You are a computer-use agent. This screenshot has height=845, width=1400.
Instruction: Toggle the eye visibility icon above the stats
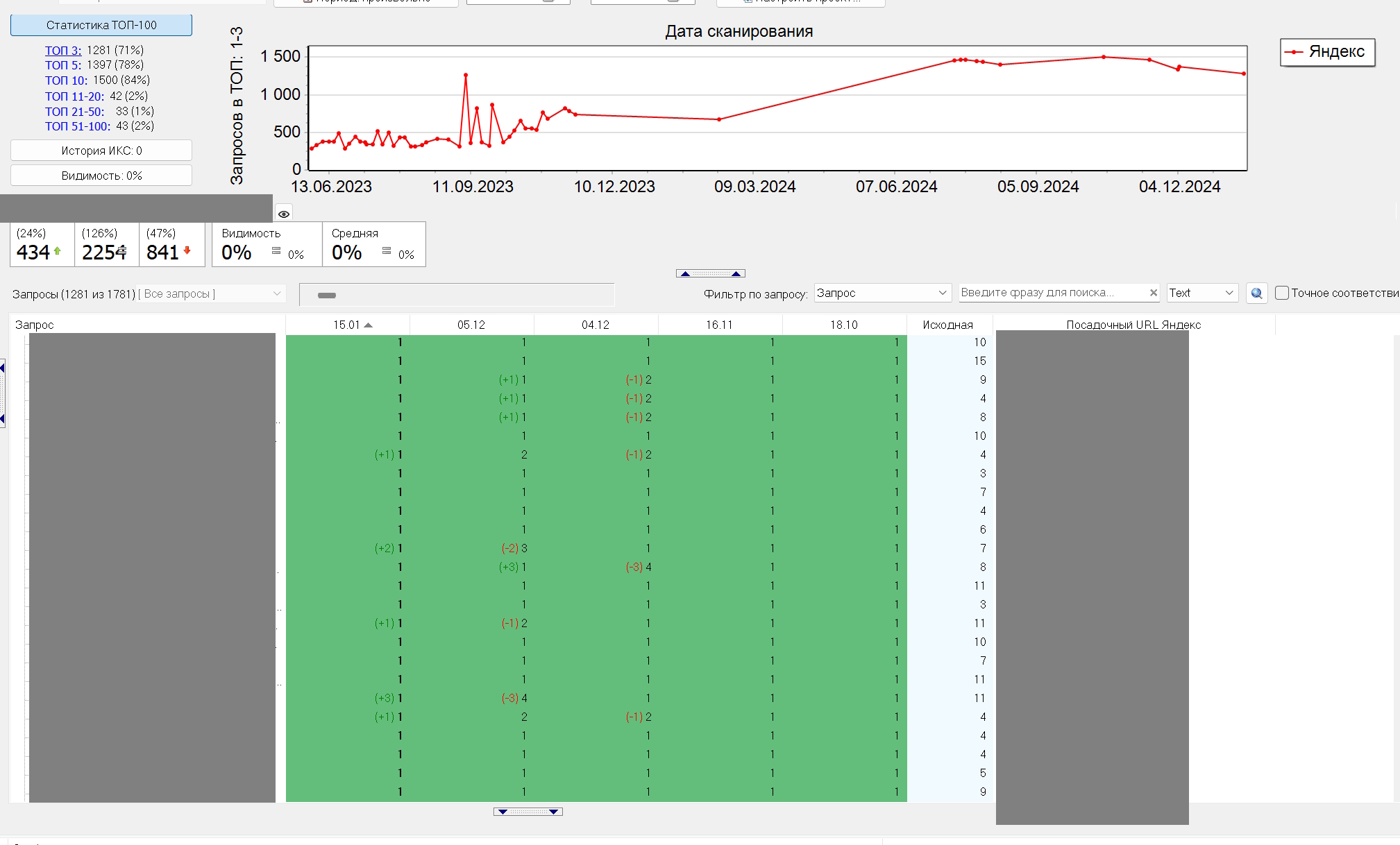click(x=284, y=214)
